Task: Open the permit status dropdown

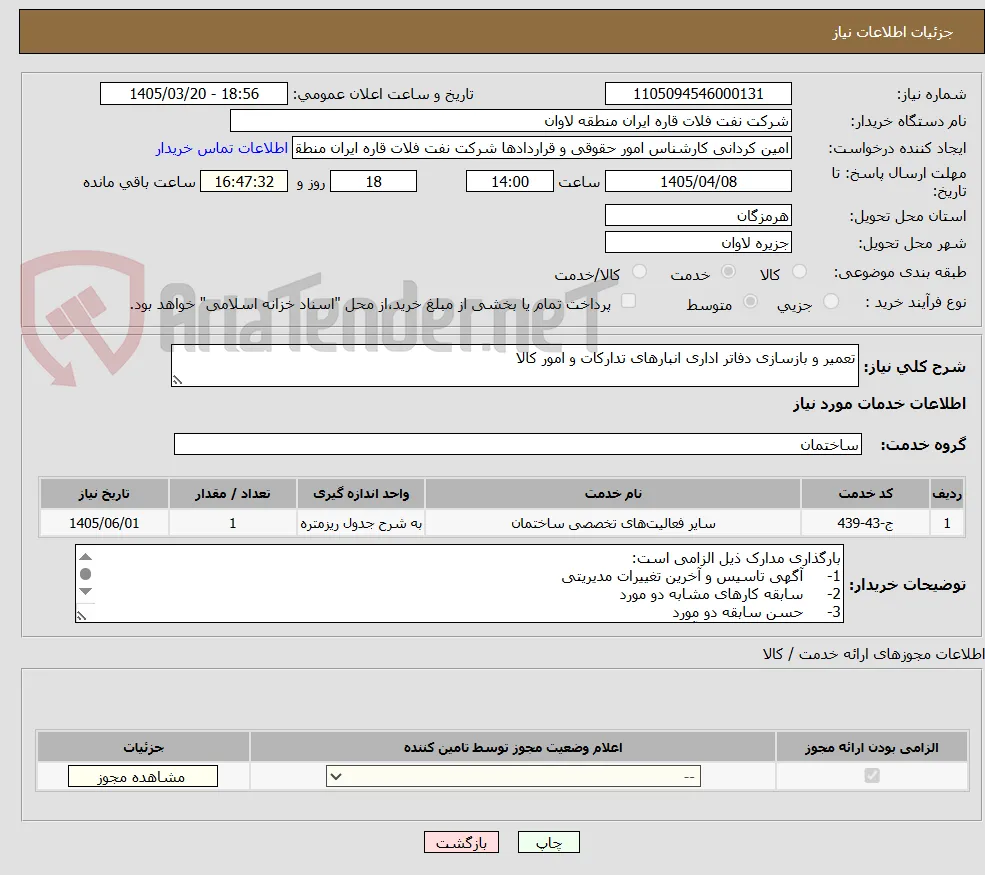Action: click(513, 776)
